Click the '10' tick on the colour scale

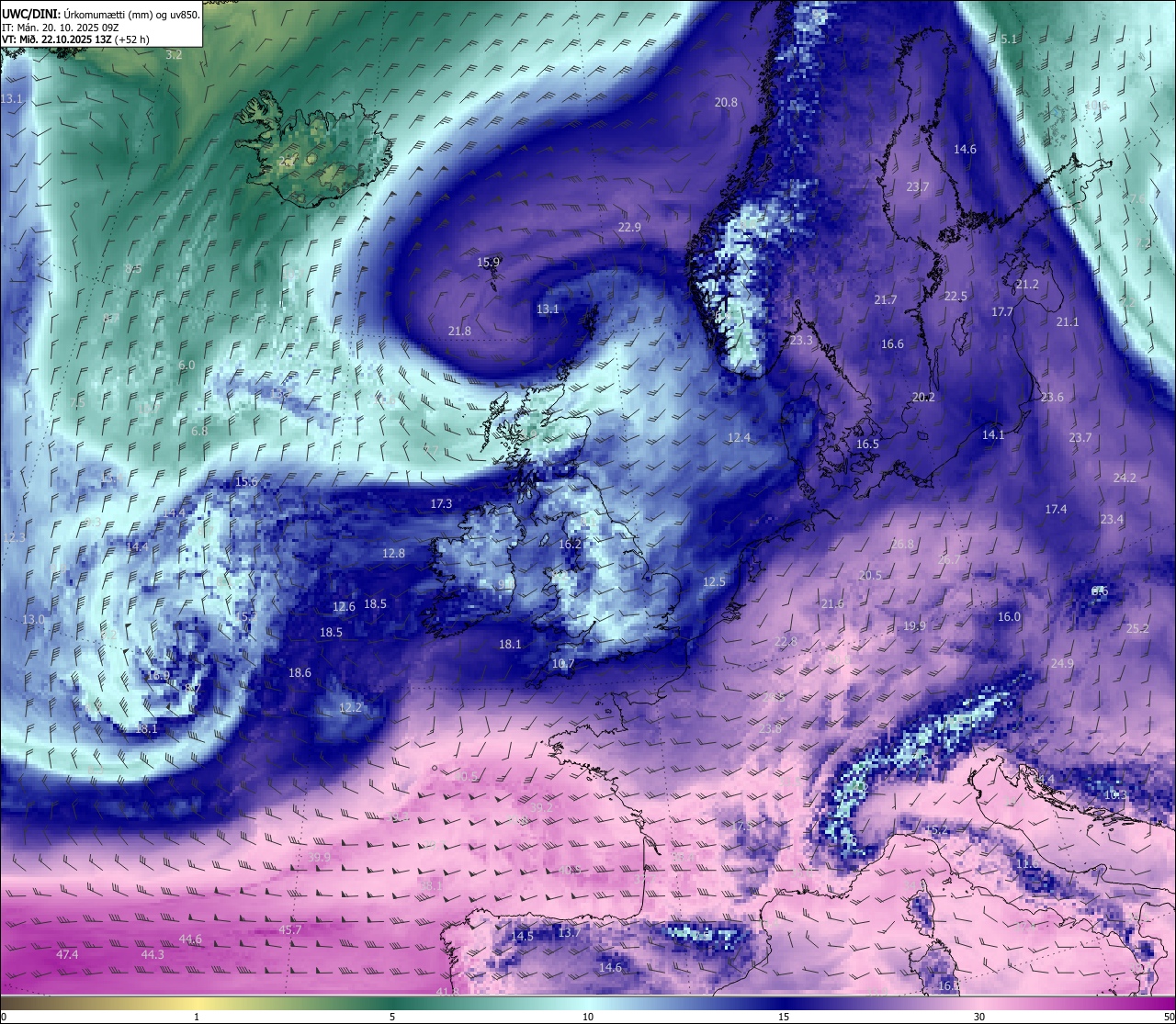588,1017
